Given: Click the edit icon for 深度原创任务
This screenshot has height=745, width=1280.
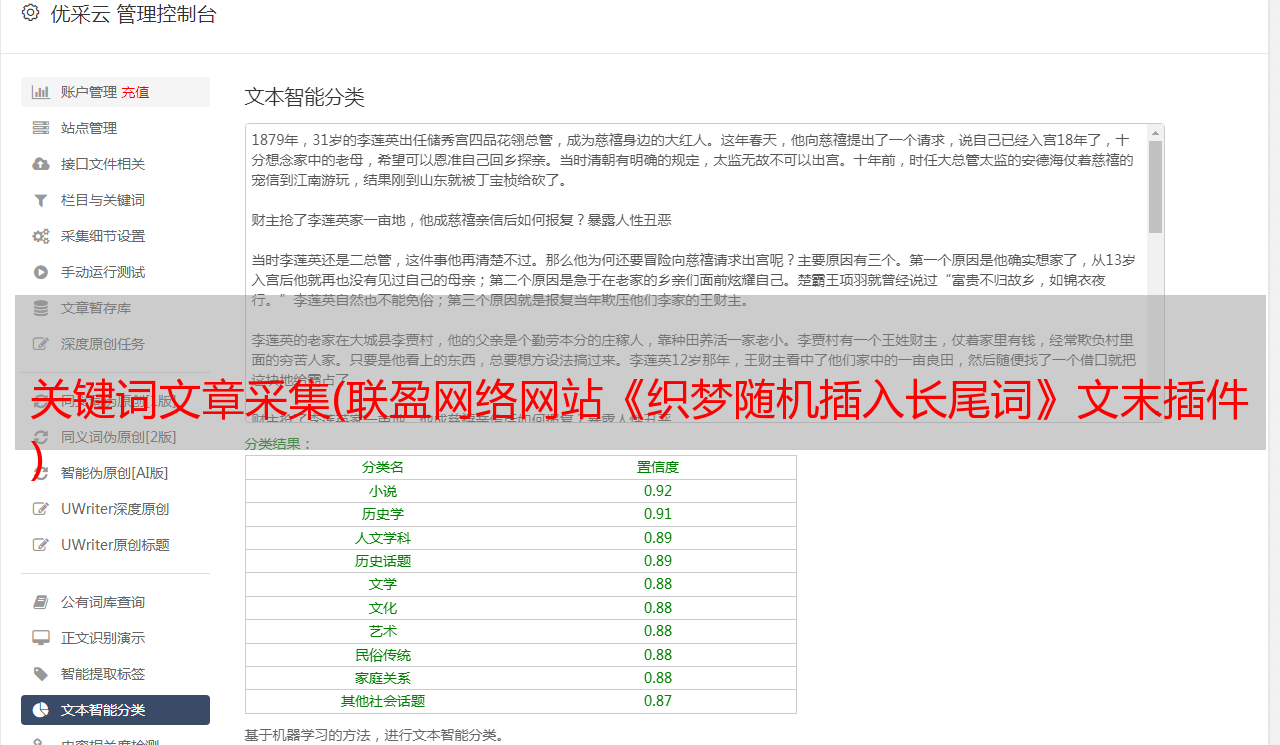Looking at the screenshot, I should click(41, 344).
